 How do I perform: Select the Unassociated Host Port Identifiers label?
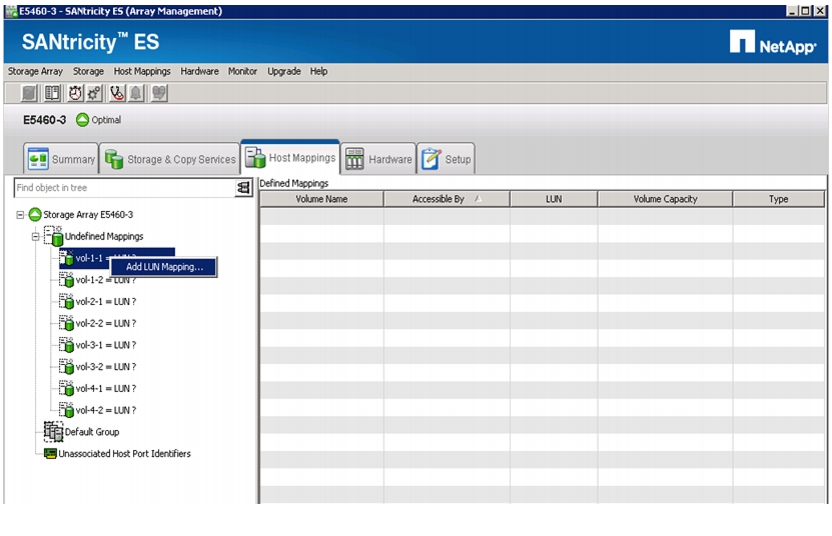[x=125, y=454]
